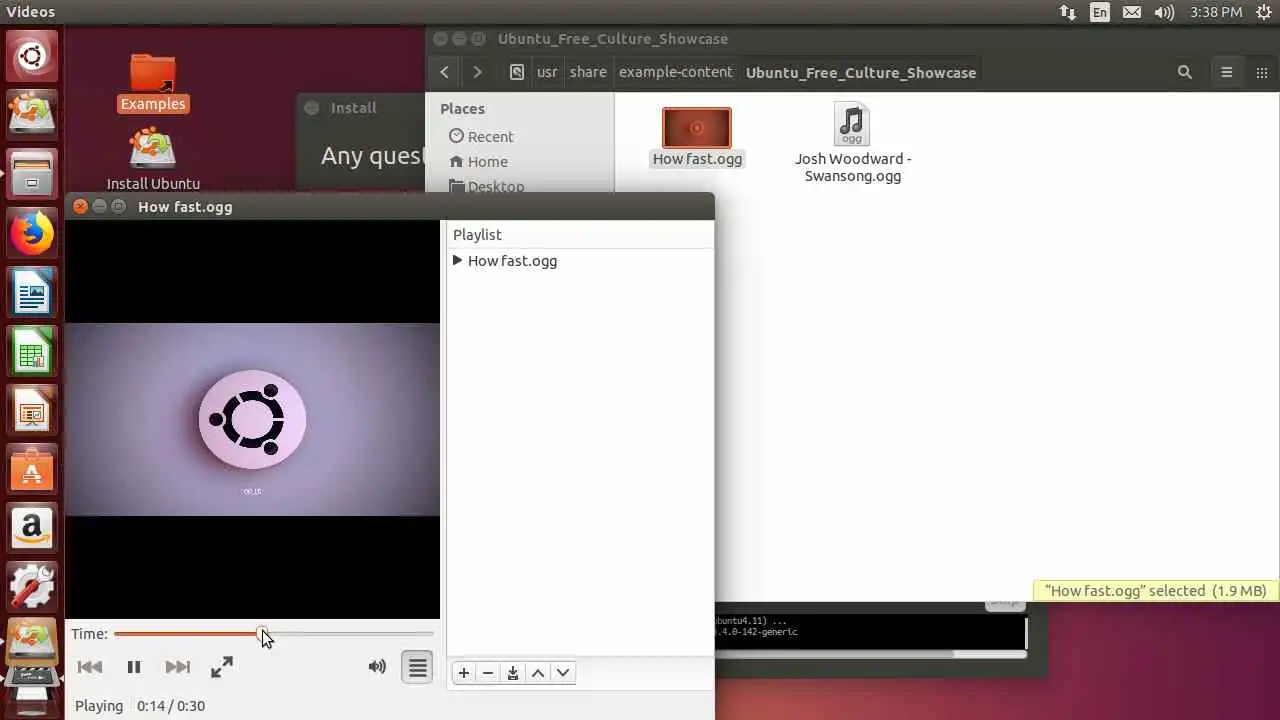Pause the video playback
This screenshot has height=720, width=1280.
coord(134,667)
